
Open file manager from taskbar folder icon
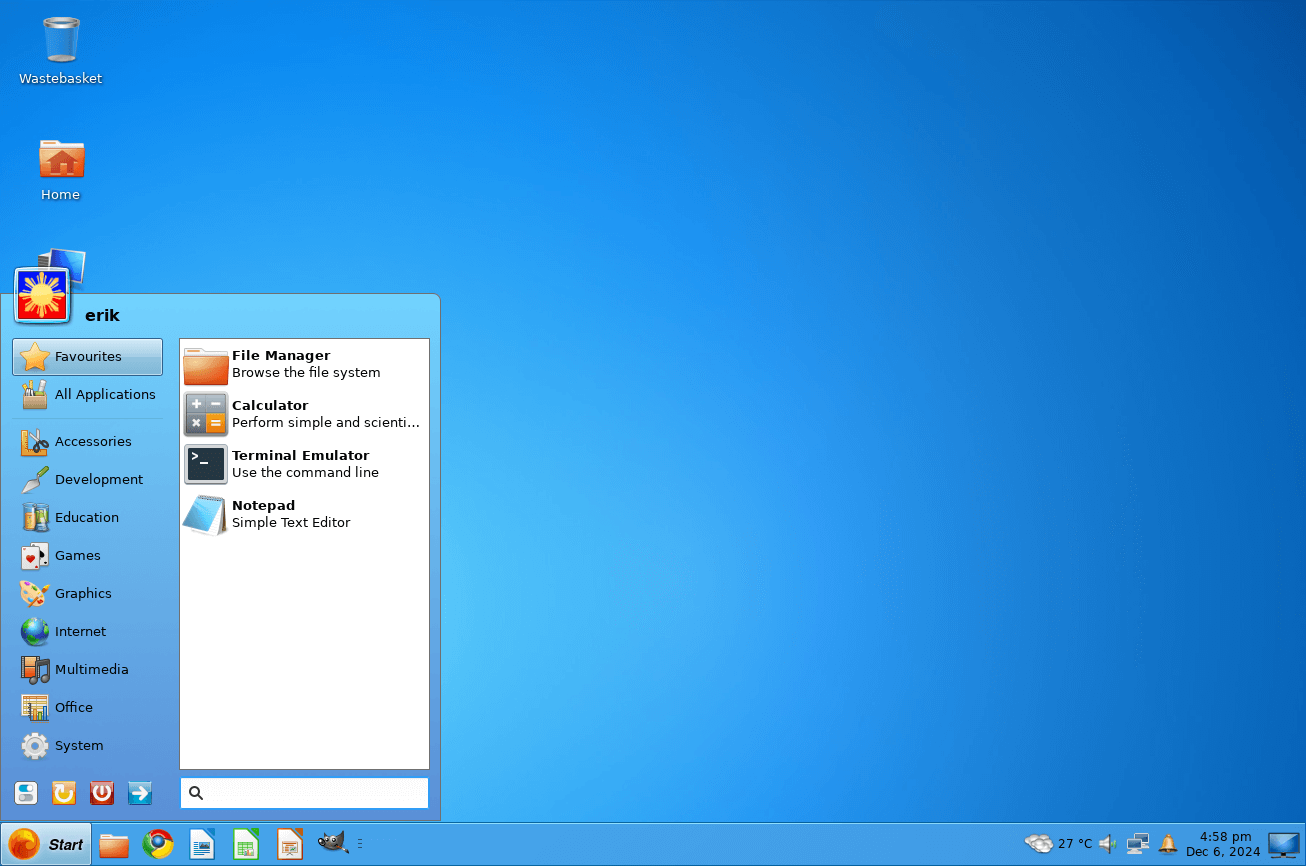tap(114, 845)
